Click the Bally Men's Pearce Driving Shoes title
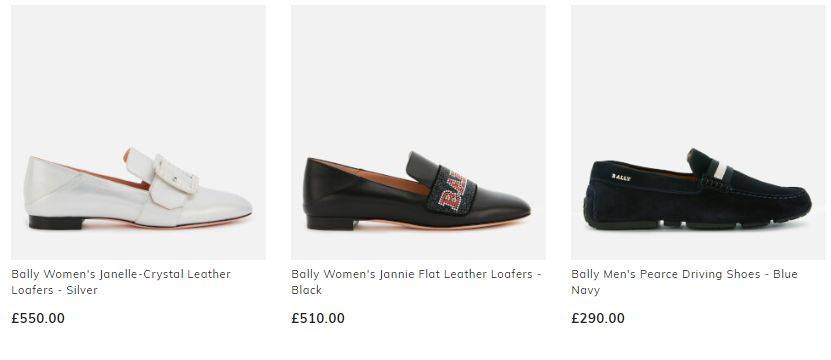Image resolution: width=831 pixels, height=360 pixels. tap(684, 282)
